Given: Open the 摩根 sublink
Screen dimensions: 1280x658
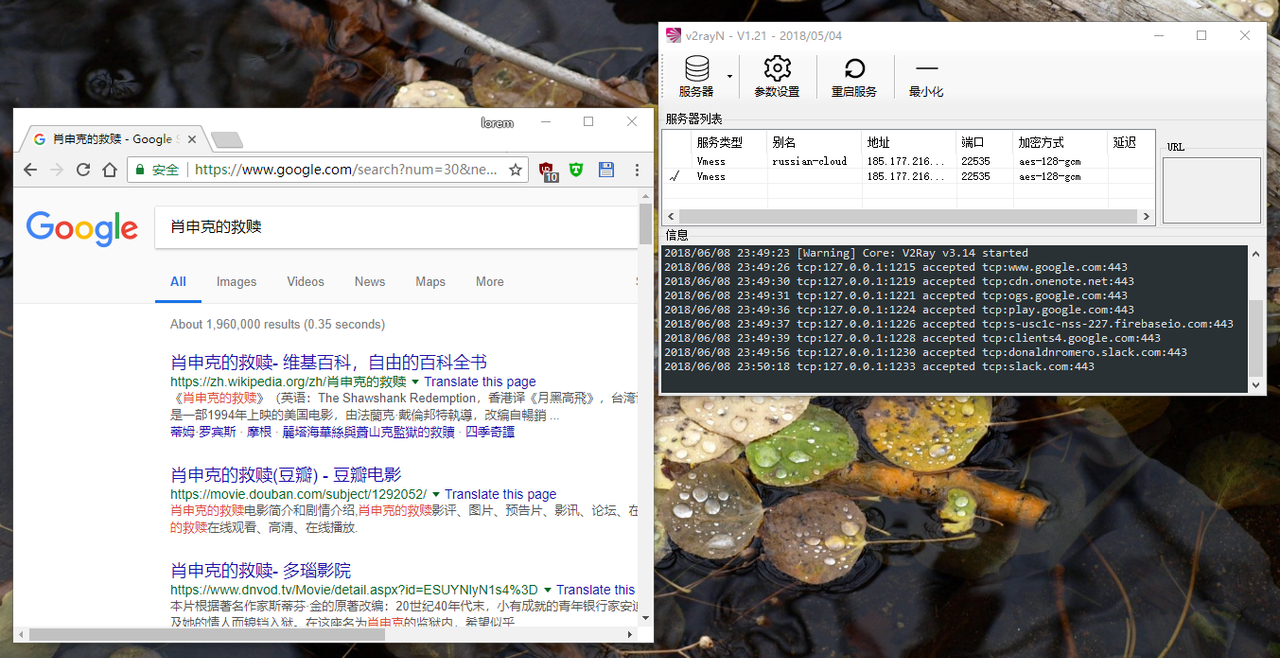Looking at the screenshot, I should point(259,432).
